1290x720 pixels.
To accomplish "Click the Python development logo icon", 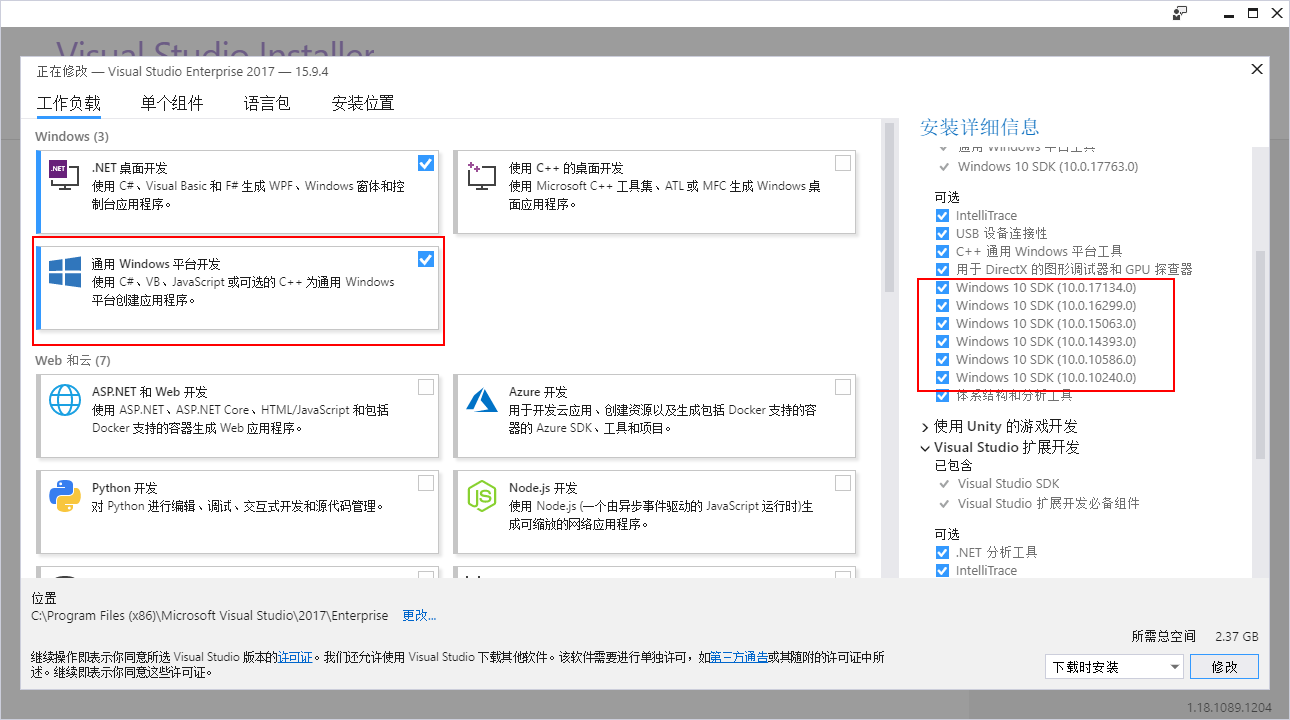I will 65,496.
